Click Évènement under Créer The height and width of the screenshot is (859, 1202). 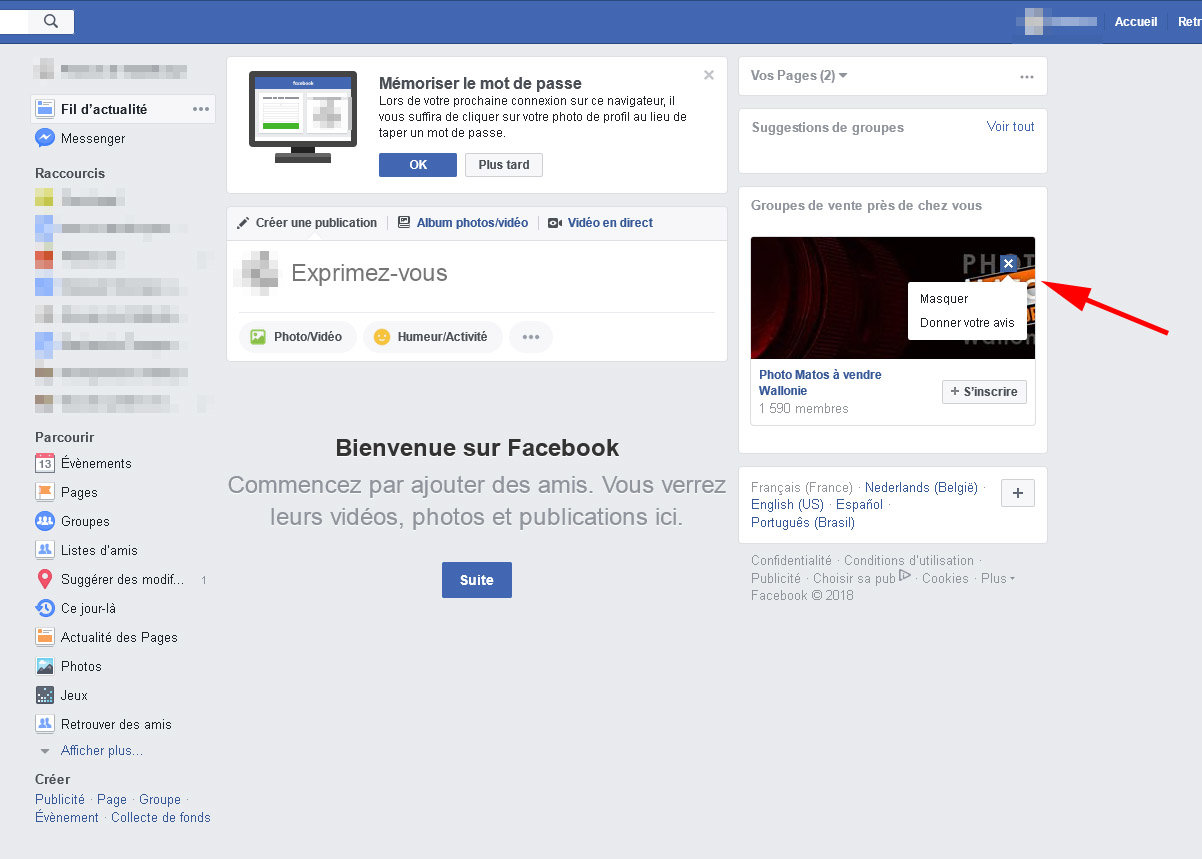coord(67,817)
